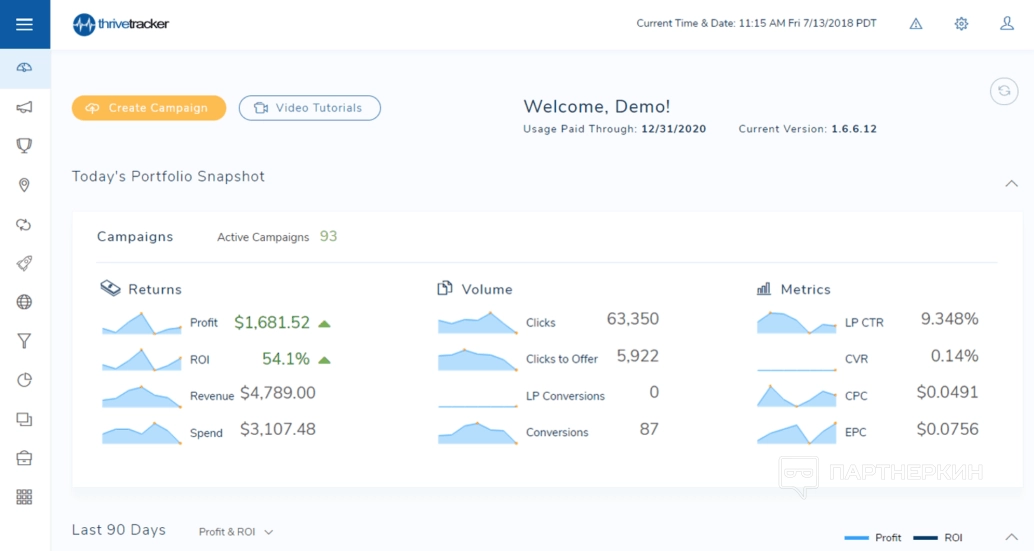Open the globe icon in sidebar

pyautogui.click(x=24, y=302)
